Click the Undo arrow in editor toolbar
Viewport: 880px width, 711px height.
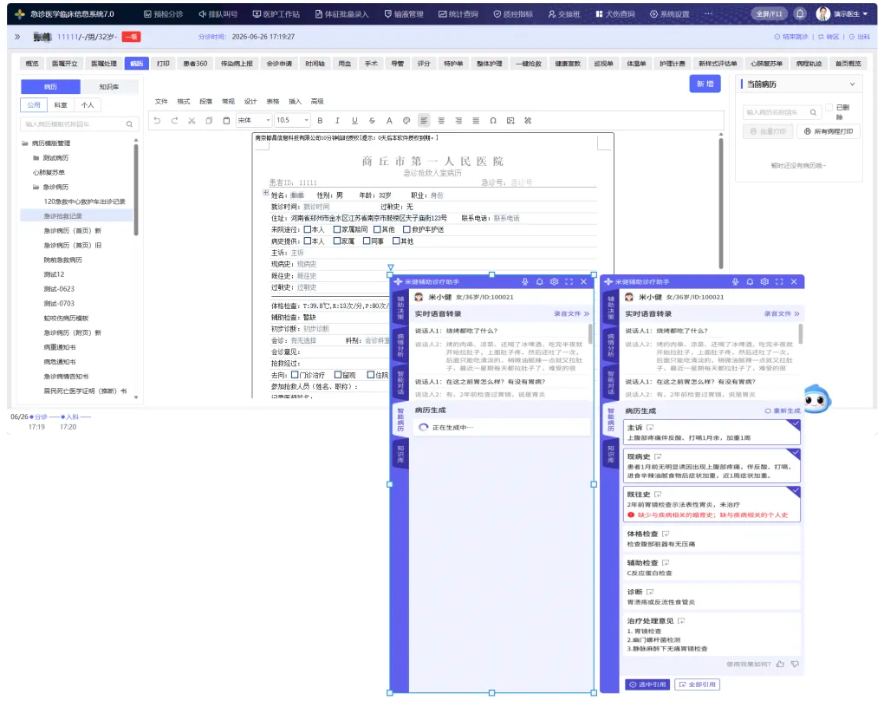(157, 121)
